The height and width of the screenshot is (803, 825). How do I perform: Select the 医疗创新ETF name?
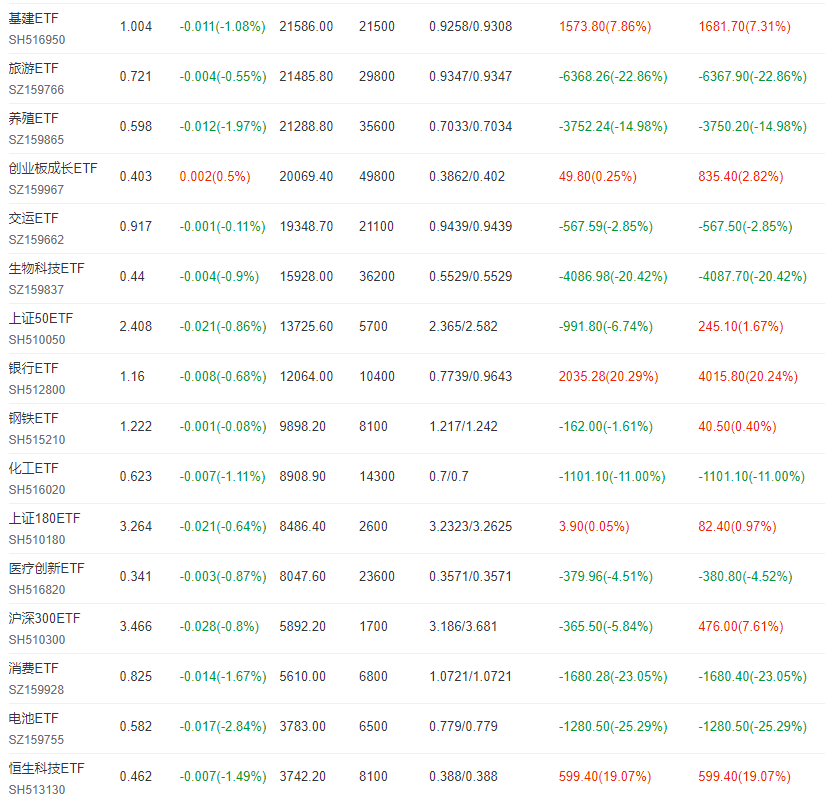46,568
